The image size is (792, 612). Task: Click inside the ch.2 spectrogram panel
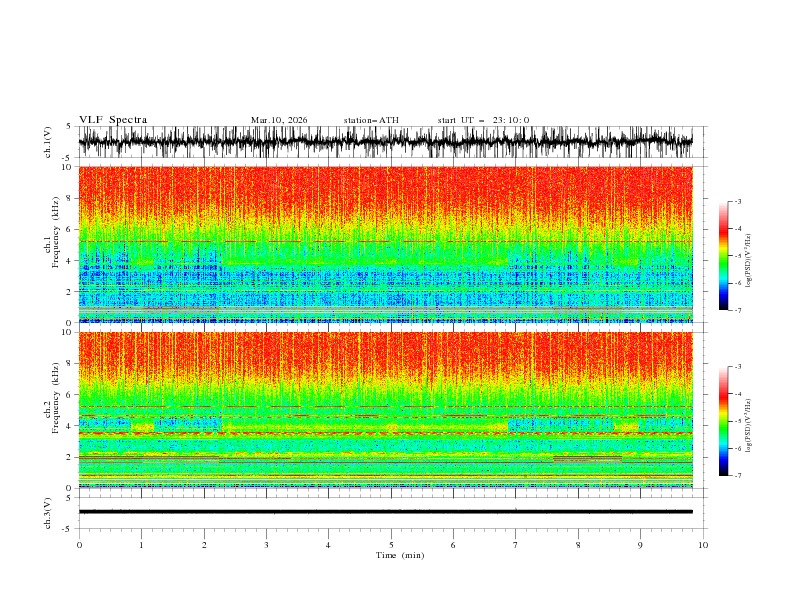click(x=385, y=410)
